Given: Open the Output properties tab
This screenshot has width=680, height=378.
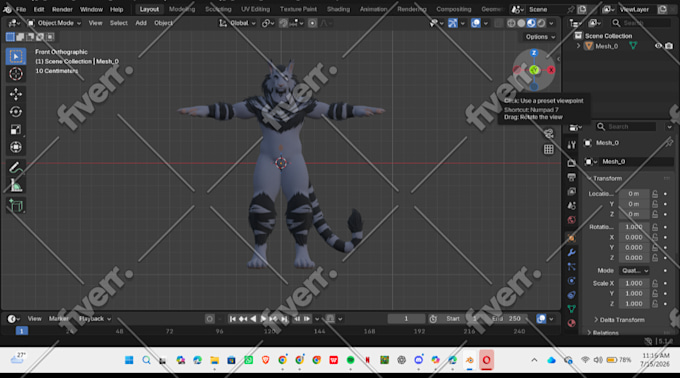Looking at the screenshot, I should tap(572, 177).
